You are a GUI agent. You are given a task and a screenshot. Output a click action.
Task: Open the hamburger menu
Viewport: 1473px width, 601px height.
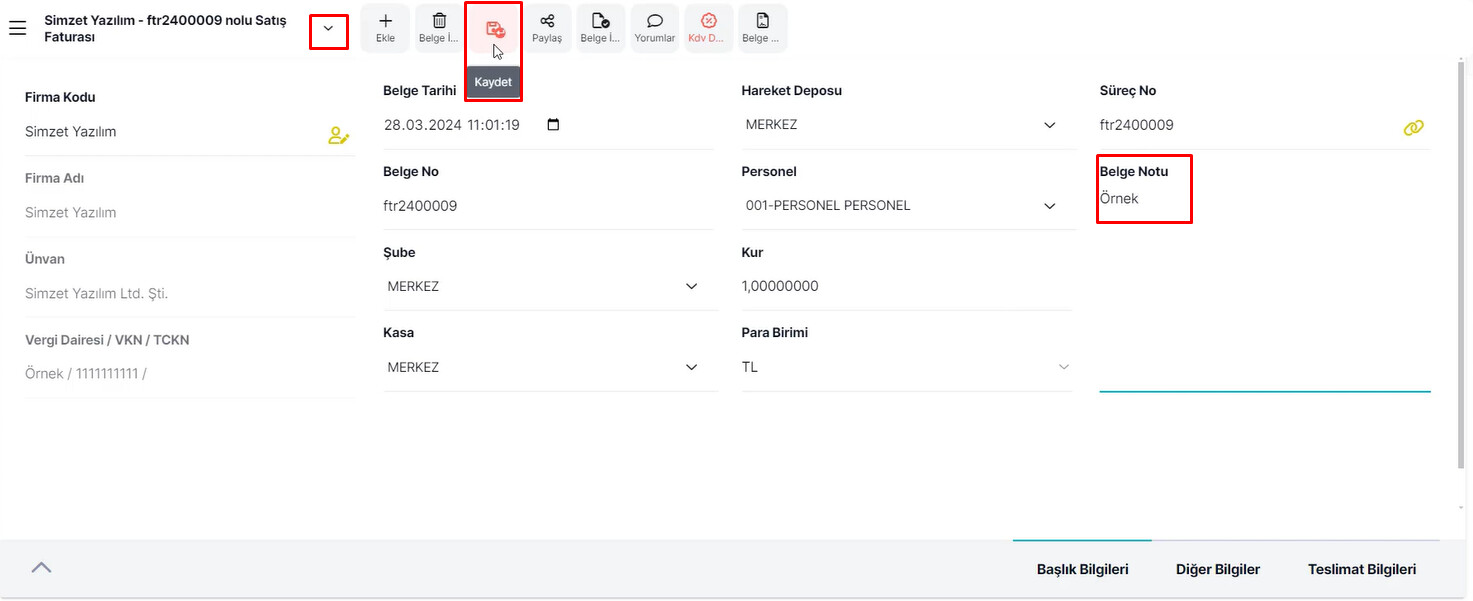(17, 28)
